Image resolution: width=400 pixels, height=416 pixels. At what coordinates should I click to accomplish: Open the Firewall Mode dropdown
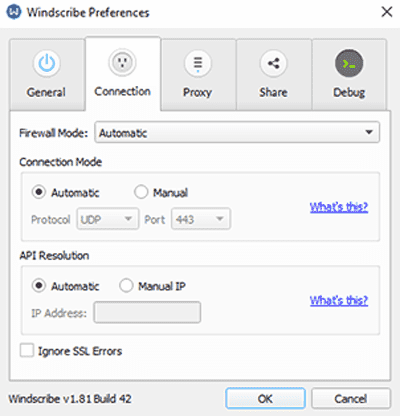(237, 132)
